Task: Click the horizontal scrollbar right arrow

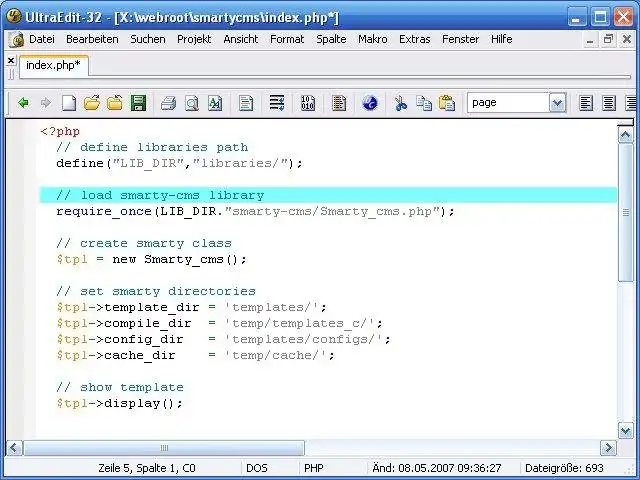Action: pyautogui.click(x=609, y=448)
